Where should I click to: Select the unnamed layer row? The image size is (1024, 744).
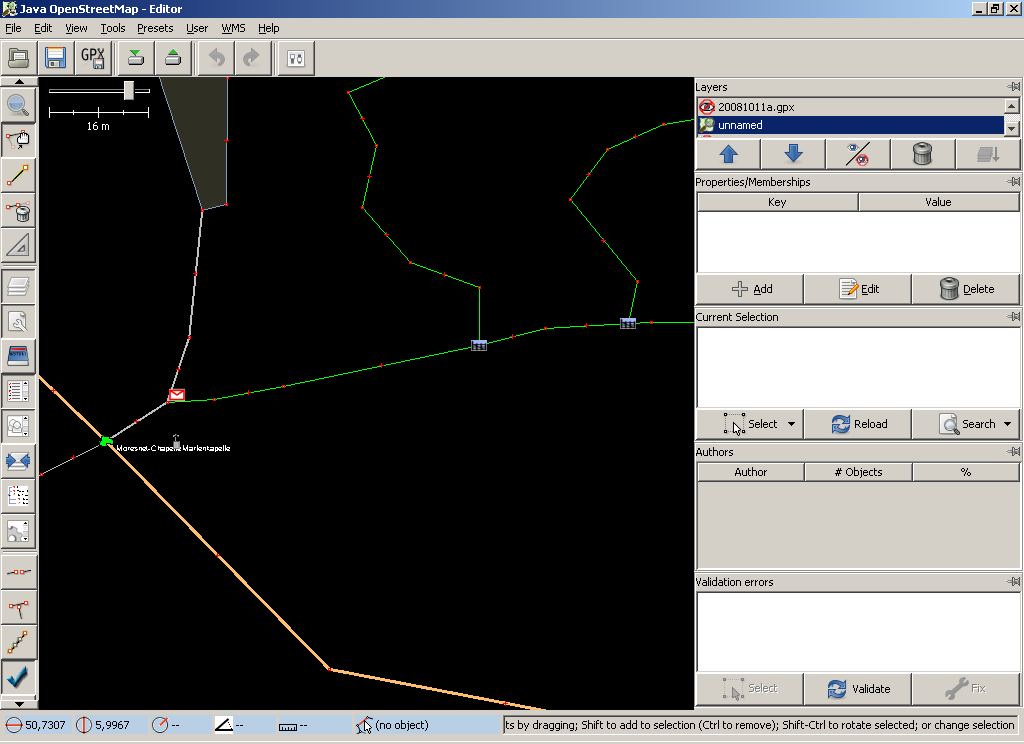(x=851, y=125)
